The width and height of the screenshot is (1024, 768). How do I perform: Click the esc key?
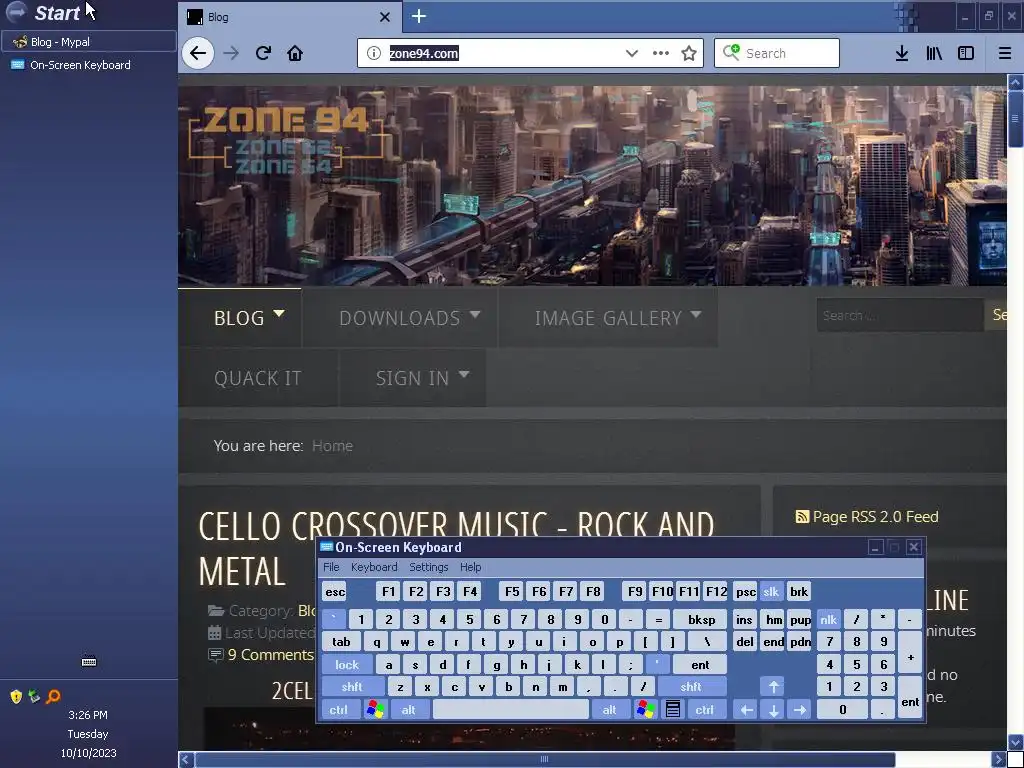[x=335, y=592]
